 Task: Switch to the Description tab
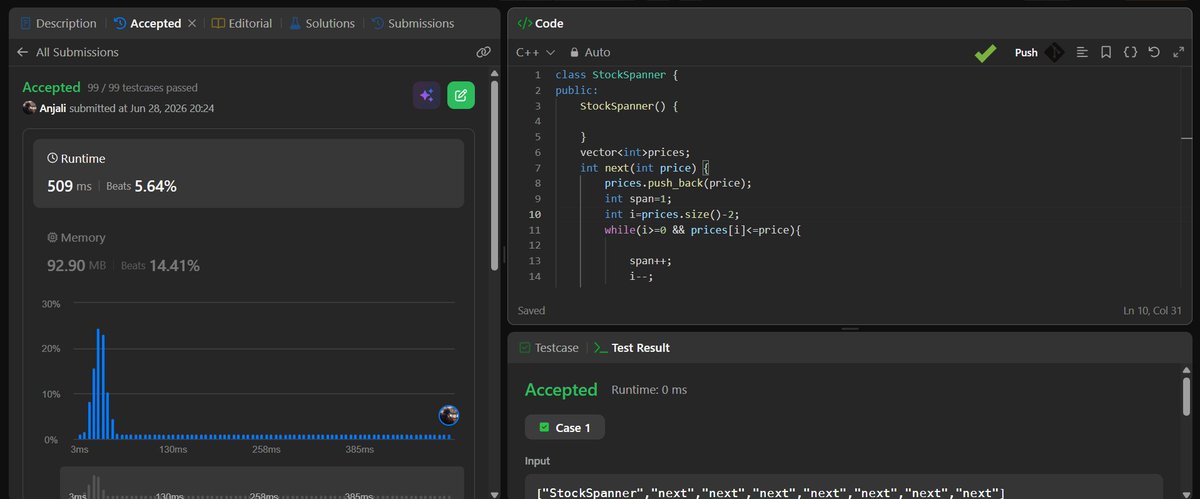(x=58, y=23)
